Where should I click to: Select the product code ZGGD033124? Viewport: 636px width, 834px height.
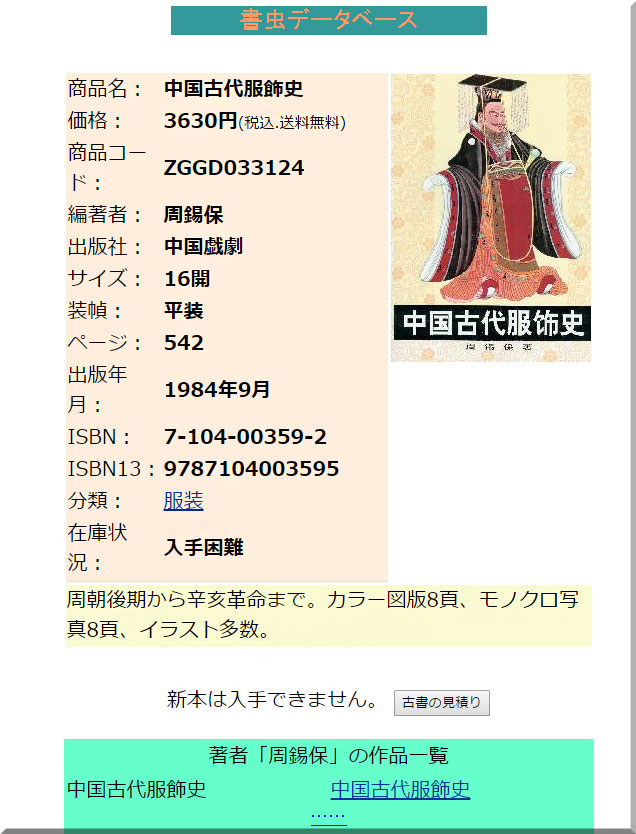coord(234,168)
